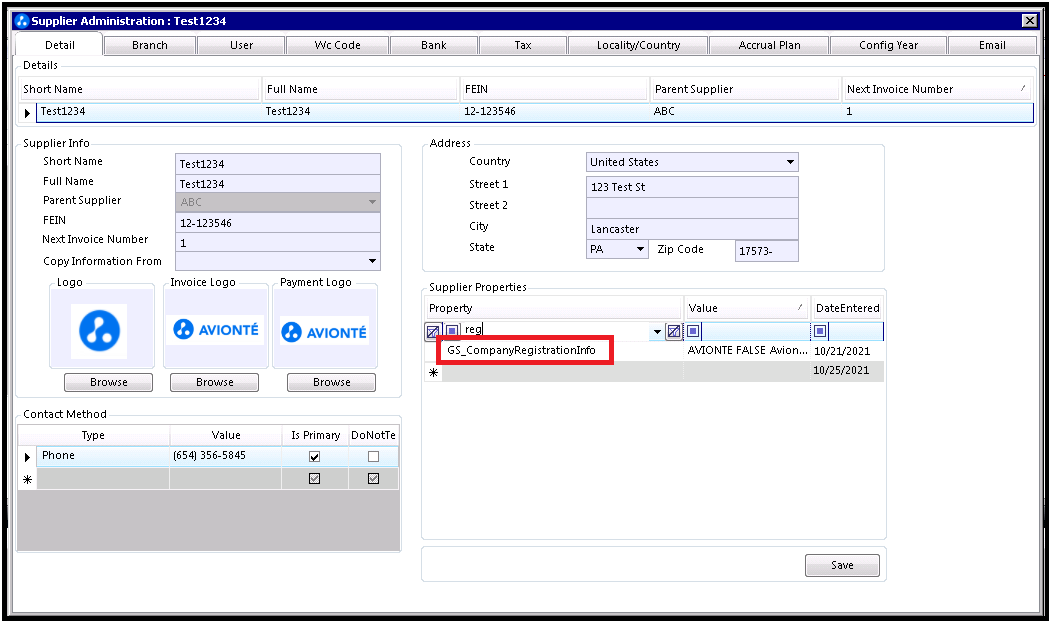Click the Supplier Administration title bar app icon

click(22, 21)
